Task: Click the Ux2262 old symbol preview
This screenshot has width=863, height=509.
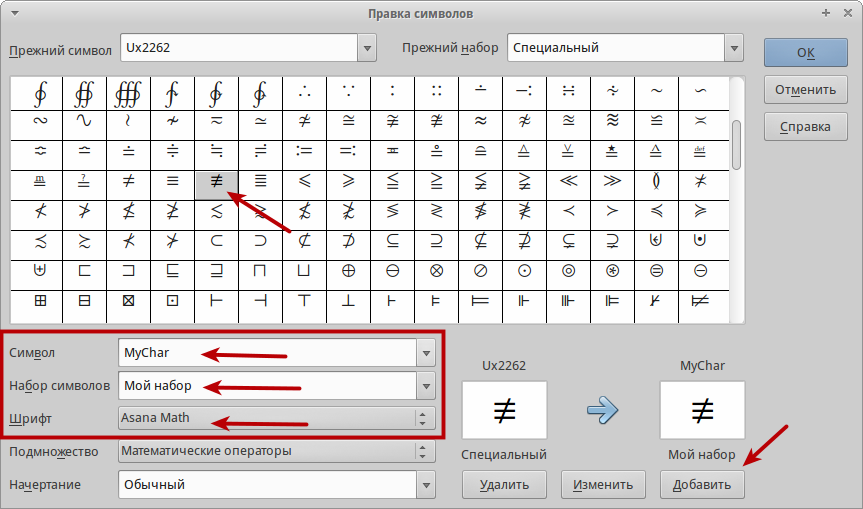Action: pyautogui.click(x=505, y=410)
